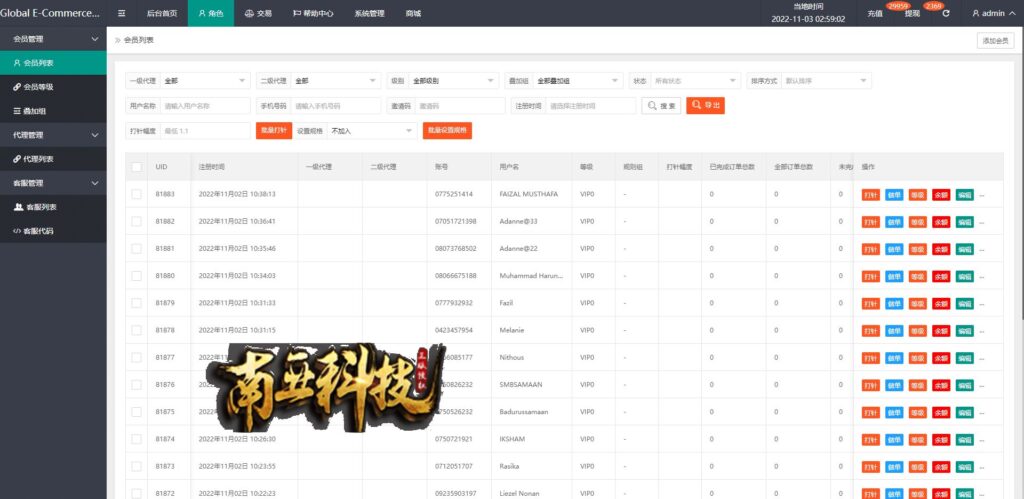Screen dimensions: 1024x499
Task: Open the 设置规格 dropdown showing 不加入
Action: pos(372,131)
